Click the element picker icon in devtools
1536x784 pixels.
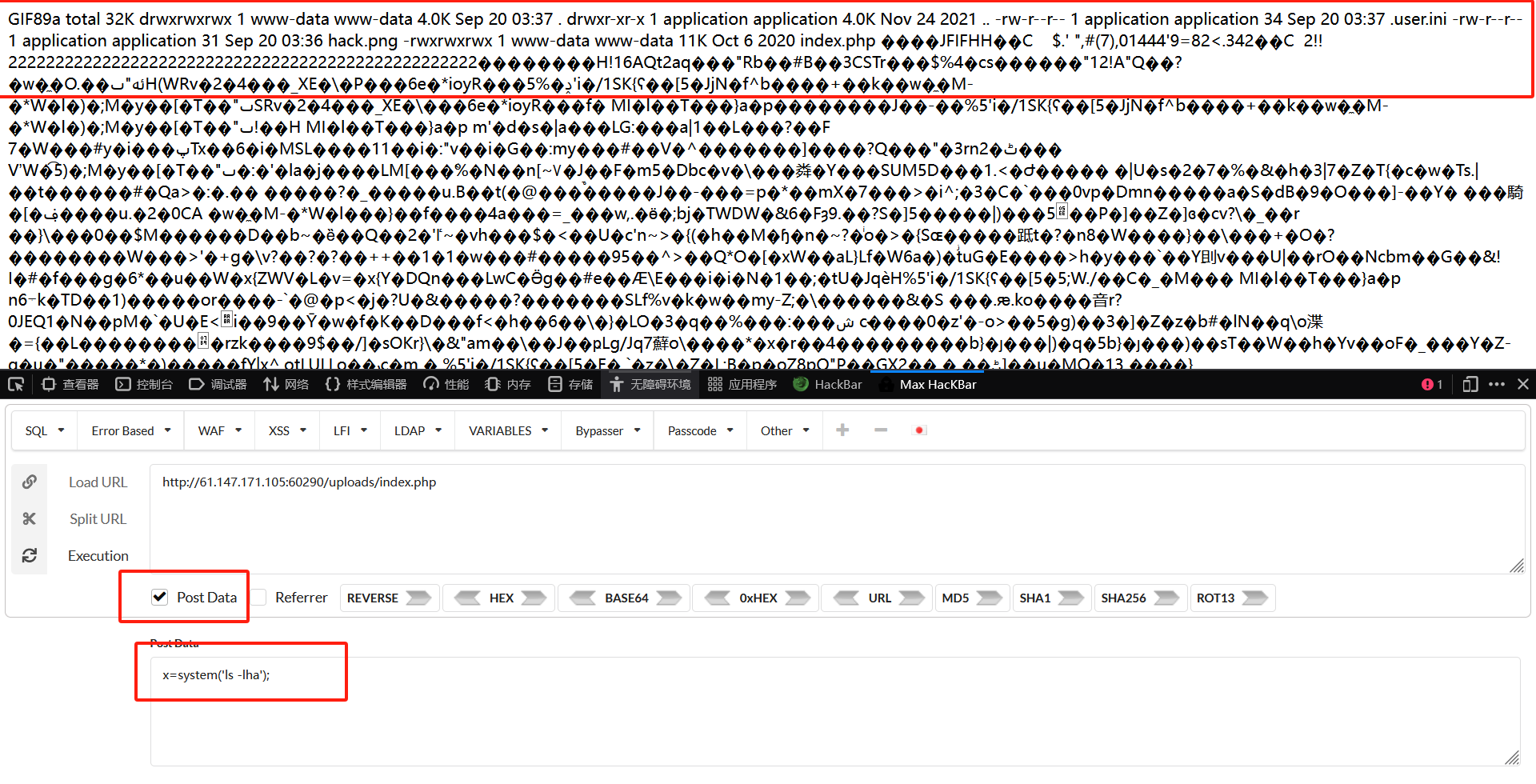point(16,385)
